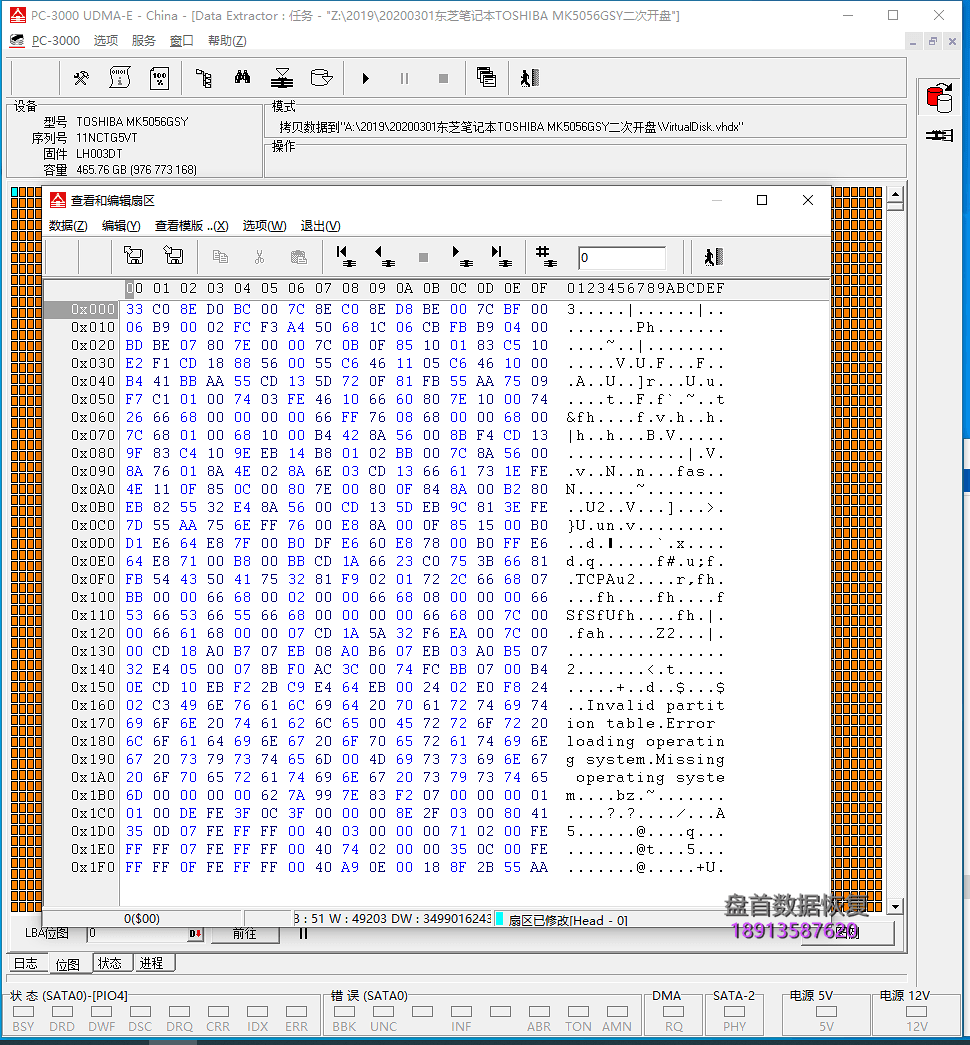This screenshot has width=970, height=1045.
Task: Click the LBA位图 input field
Action: point(139,934)
